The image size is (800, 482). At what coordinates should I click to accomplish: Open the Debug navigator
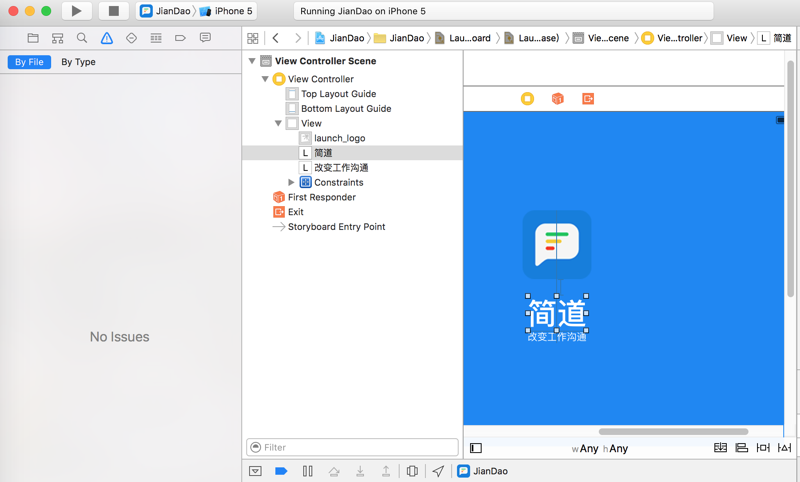pyautogui.click(x=156, y=38)
